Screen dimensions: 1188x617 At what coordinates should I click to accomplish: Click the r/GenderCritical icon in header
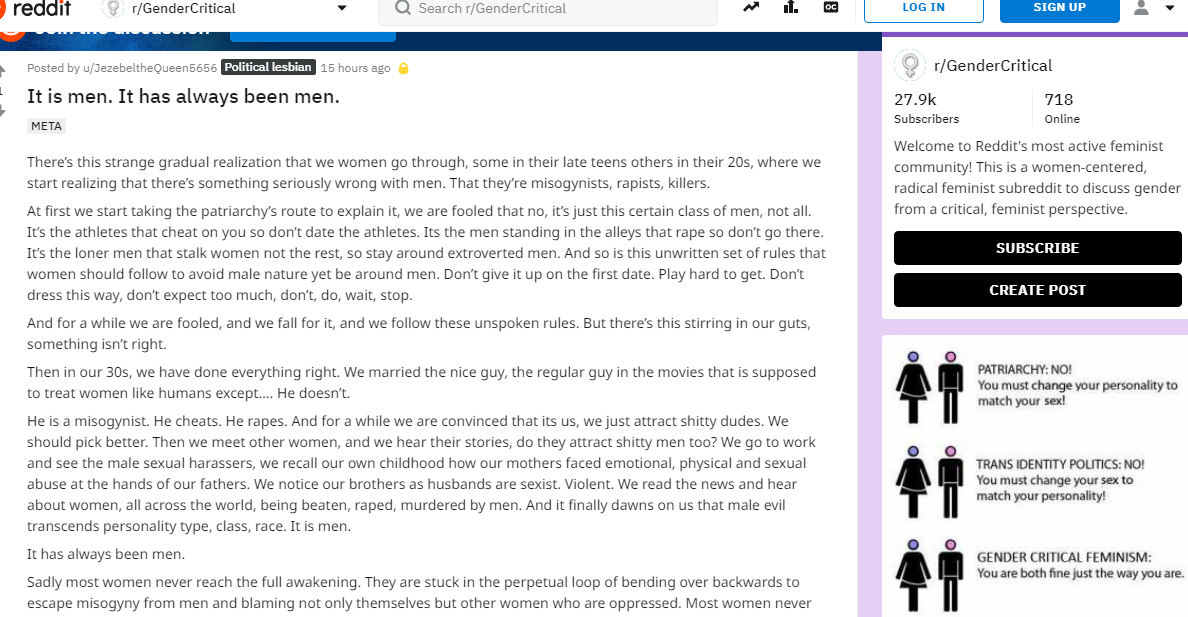tap(113, 8)
